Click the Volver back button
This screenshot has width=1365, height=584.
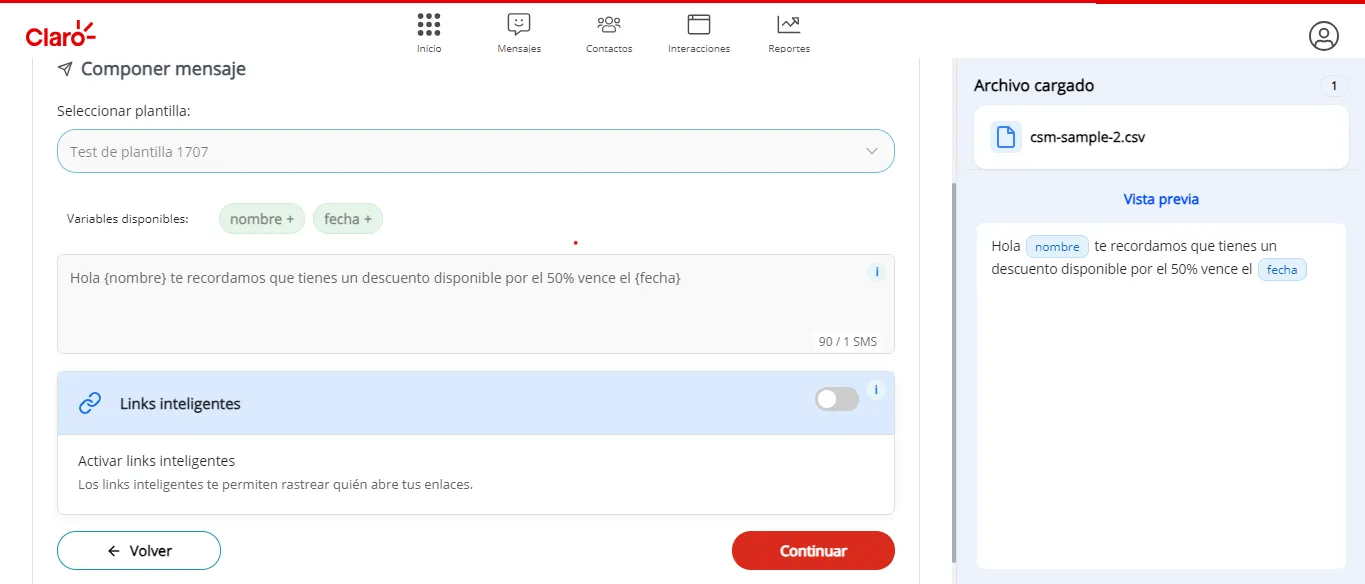click(x=139, y=550)
